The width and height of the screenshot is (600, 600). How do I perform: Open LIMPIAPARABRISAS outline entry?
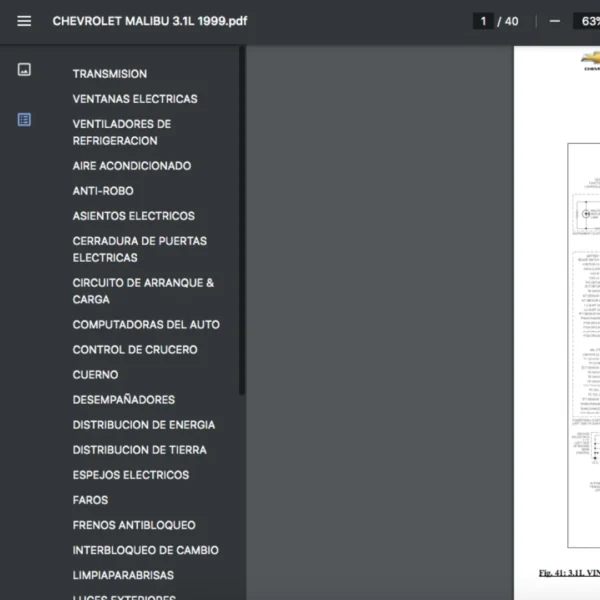tap(123, 575)
